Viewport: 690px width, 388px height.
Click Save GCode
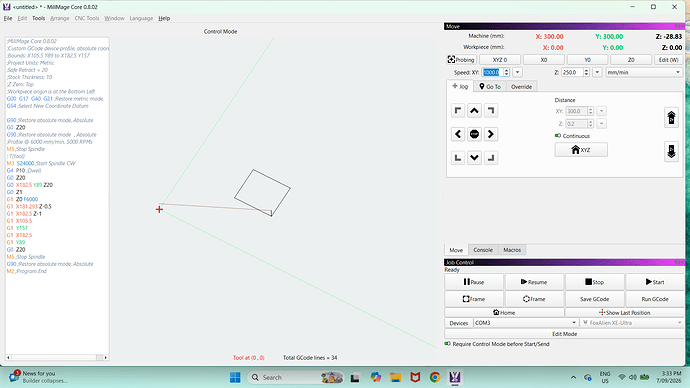(594, 299)
